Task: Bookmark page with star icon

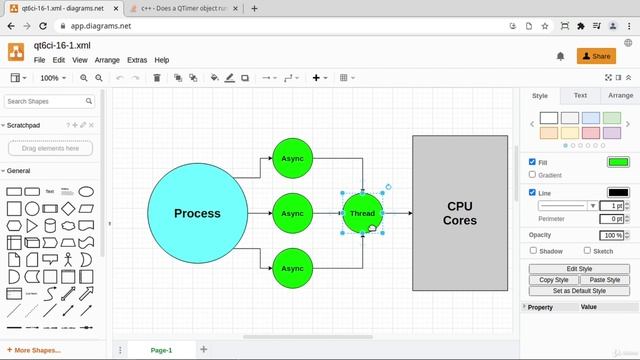Action: pos(544,26)
